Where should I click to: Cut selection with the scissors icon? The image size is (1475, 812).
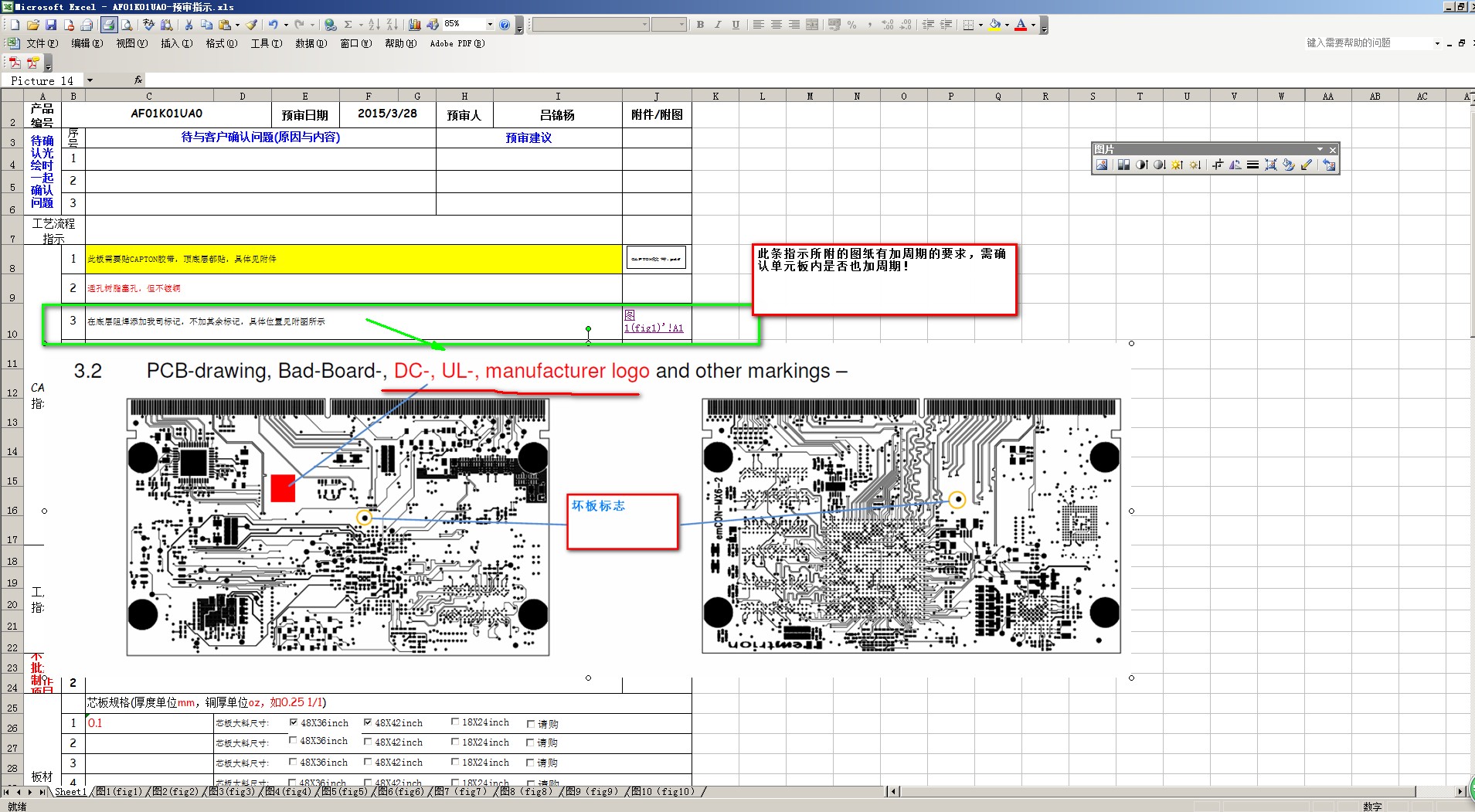click(189, 25)
